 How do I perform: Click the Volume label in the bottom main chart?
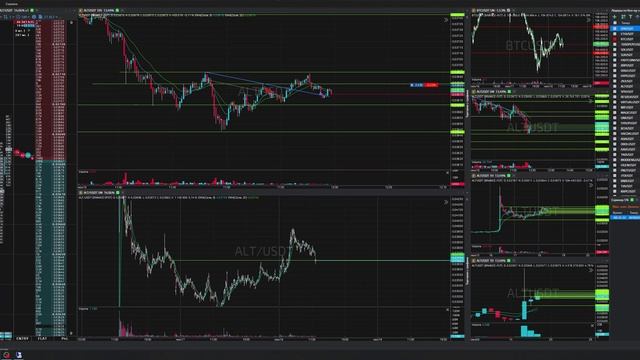(x=83, y=309)
